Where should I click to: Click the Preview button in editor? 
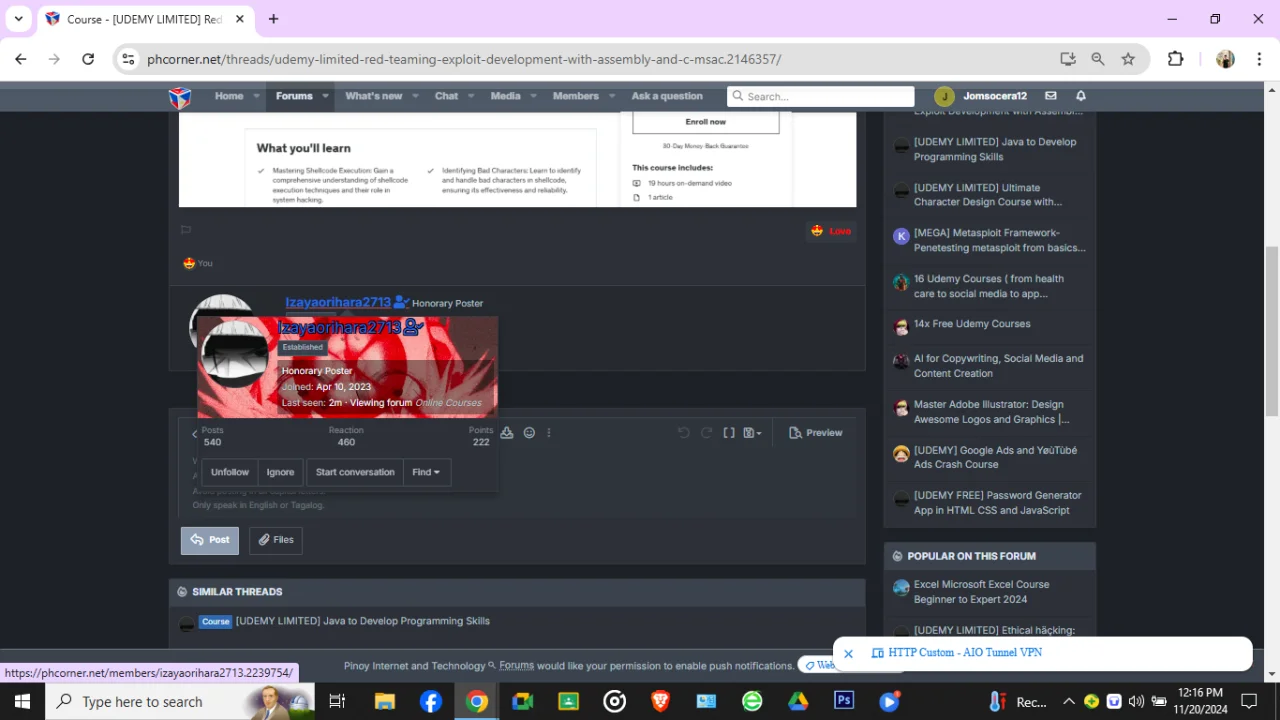click(x=816, y=433)
